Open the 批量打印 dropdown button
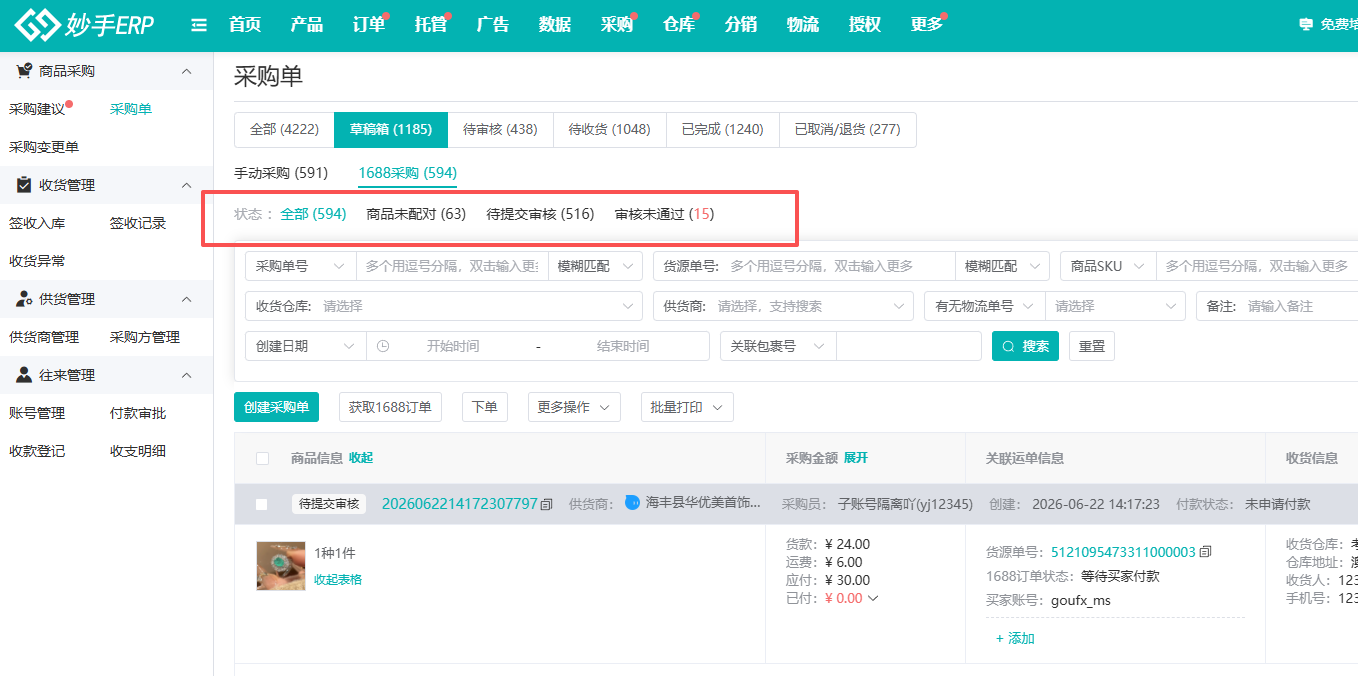This screenshot has height=676, width=1358. coord(687,407)
